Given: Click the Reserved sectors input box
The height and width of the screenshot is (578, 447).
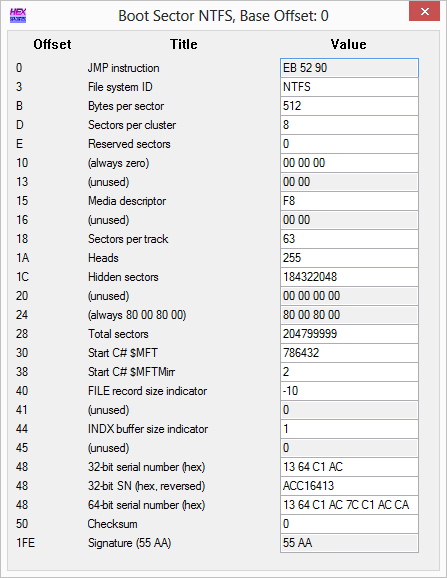Looking at the screenshot, I should (x=349, y=144).
